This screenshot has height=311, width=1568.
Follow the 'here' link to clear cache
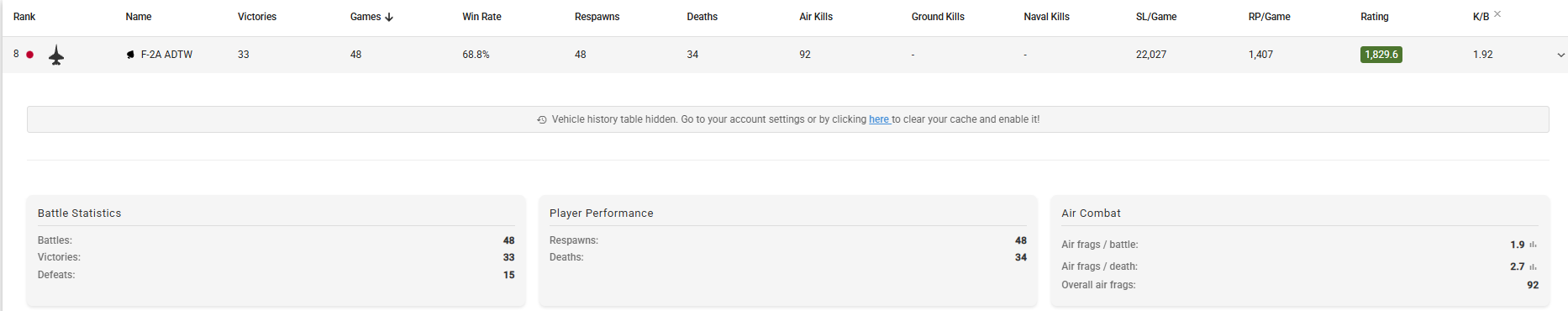point(879,119)
